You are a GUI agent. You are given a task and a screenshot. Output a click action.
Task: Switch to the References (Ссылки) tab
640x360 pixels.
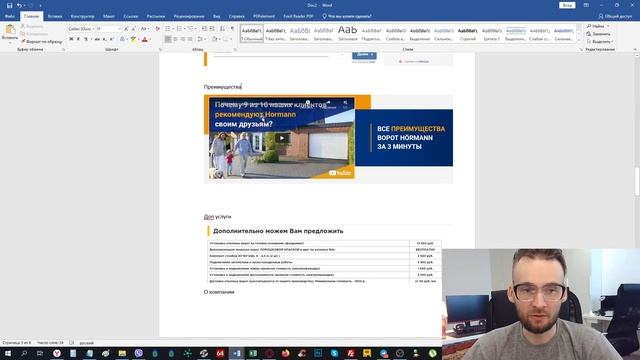pos(131,16)
